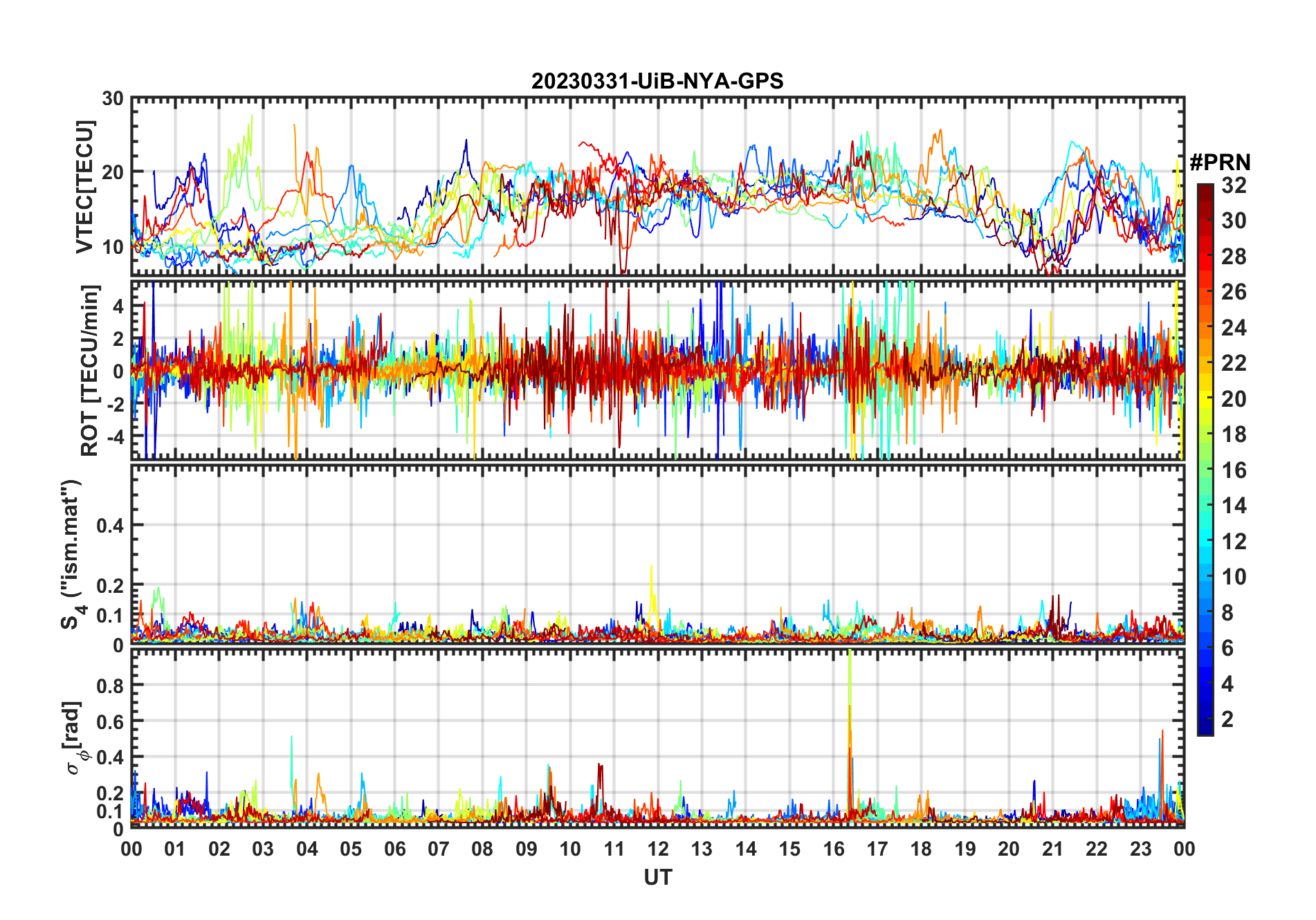Click the UT hour tick label 01
Screen dimensions: 1316x920
click(175, 849)
